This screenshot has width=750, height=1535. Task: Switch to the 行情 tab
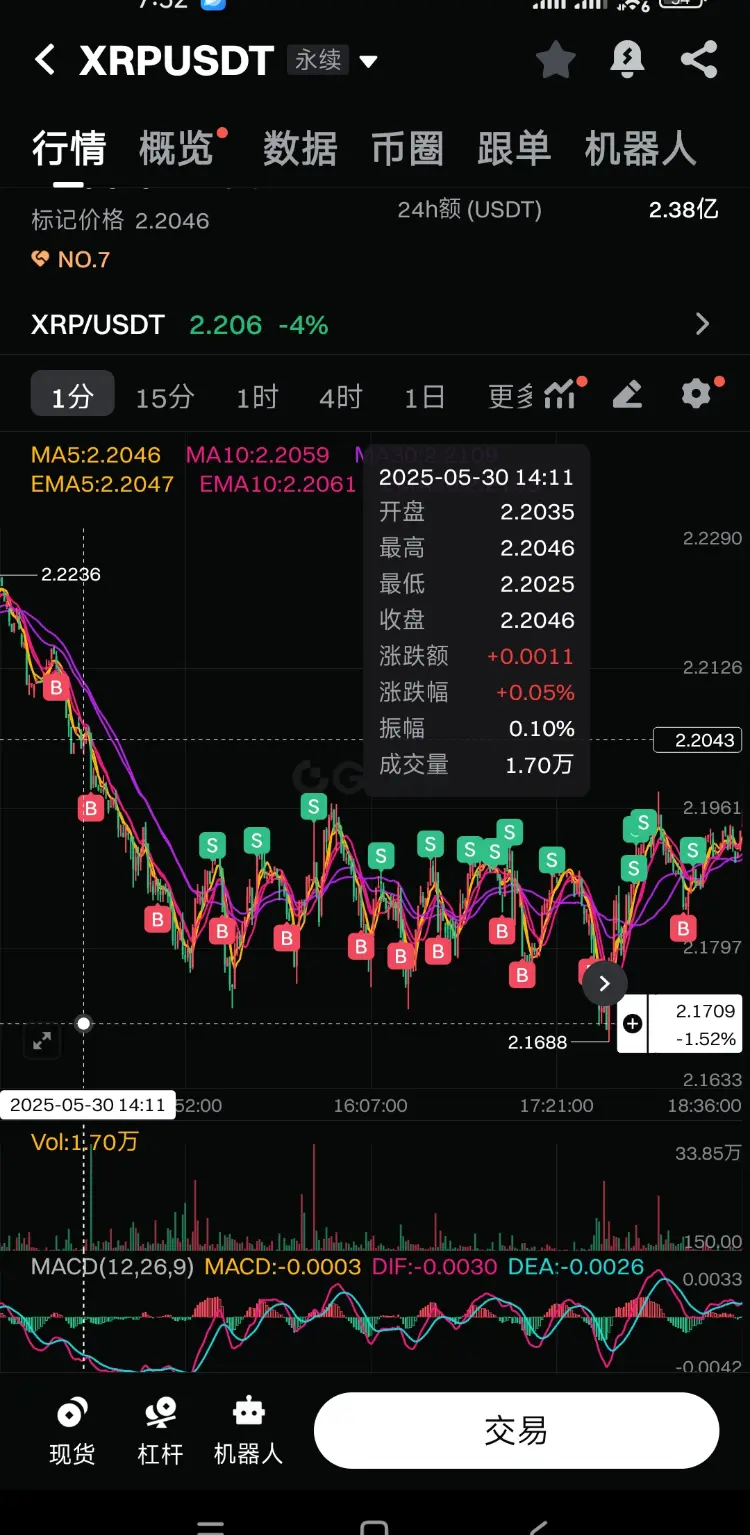[x=69, y=149]
